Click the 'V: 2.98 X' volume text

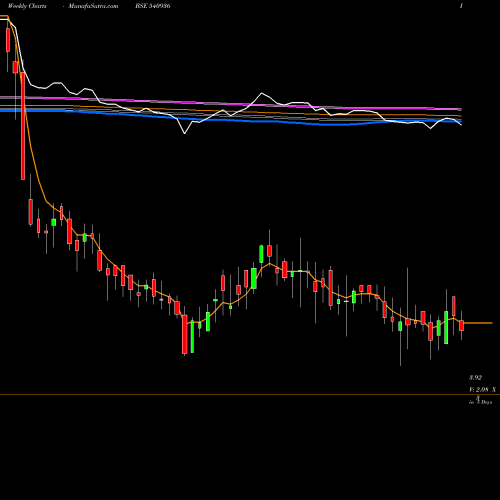coord(482,389)
